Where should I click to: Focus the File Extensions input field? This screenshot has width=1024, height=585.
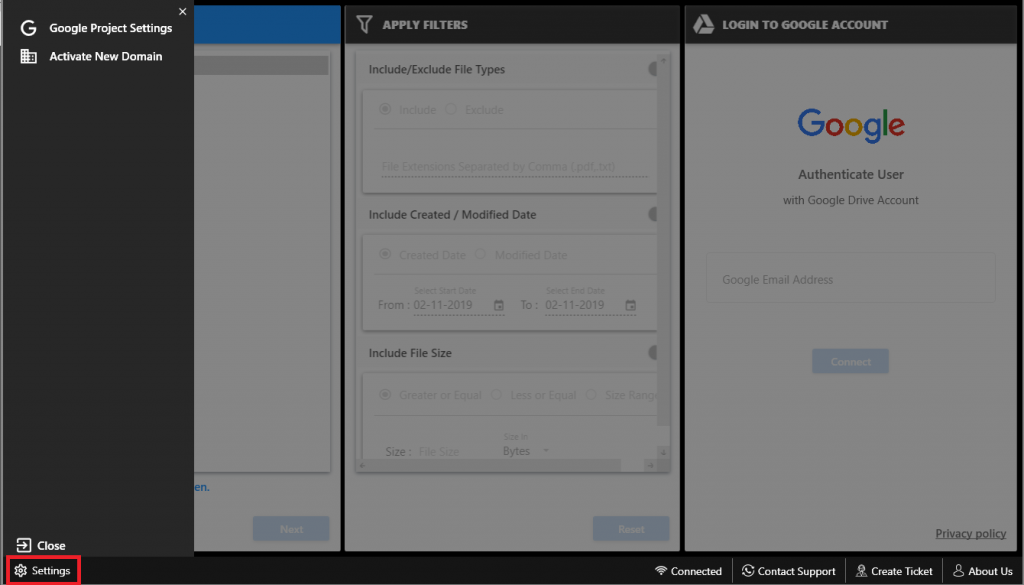coord(515,166)
